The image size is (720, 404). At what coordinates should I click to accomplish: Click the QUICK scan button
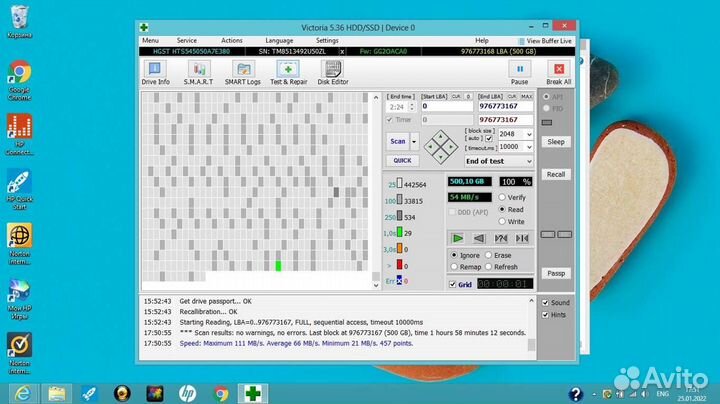pyautogui.click(x=402, y=160)
